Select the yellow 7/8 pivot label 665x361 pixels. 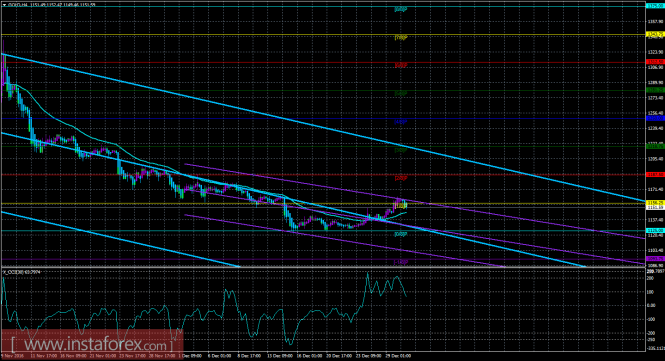(401, 38)
